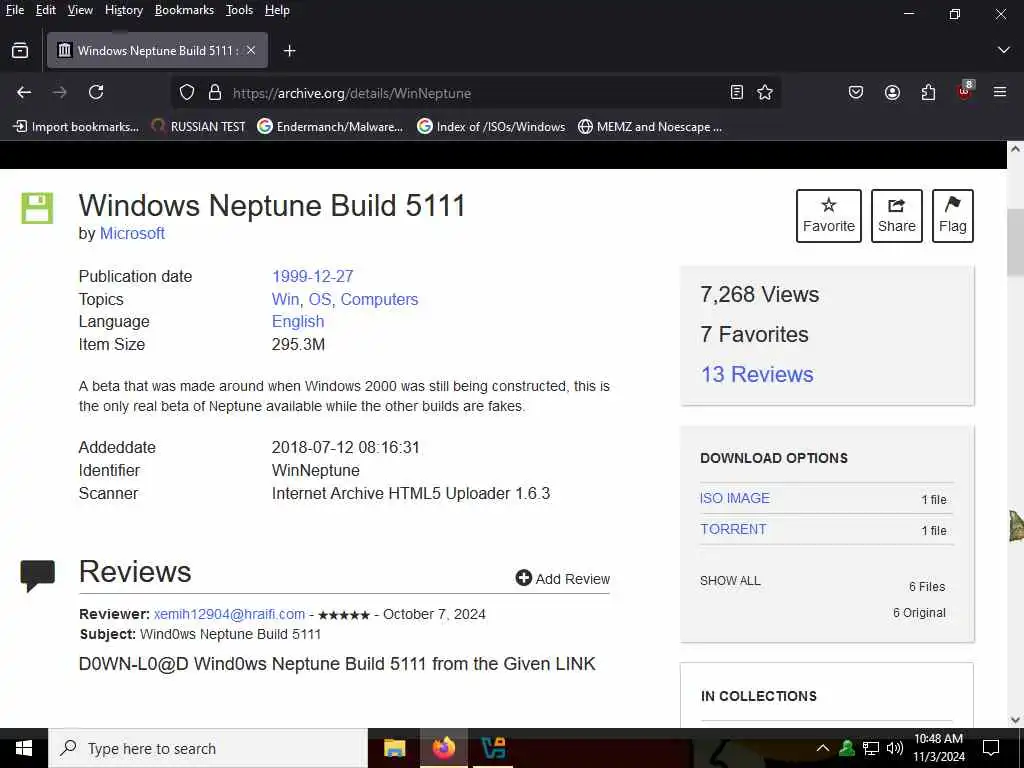
Task: Open the extensions puzzle icon
Action: coord(929,93)
